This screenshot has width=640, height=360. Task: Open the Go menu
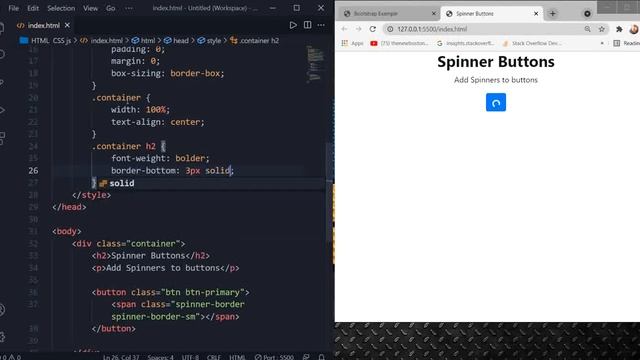(110, 8)
